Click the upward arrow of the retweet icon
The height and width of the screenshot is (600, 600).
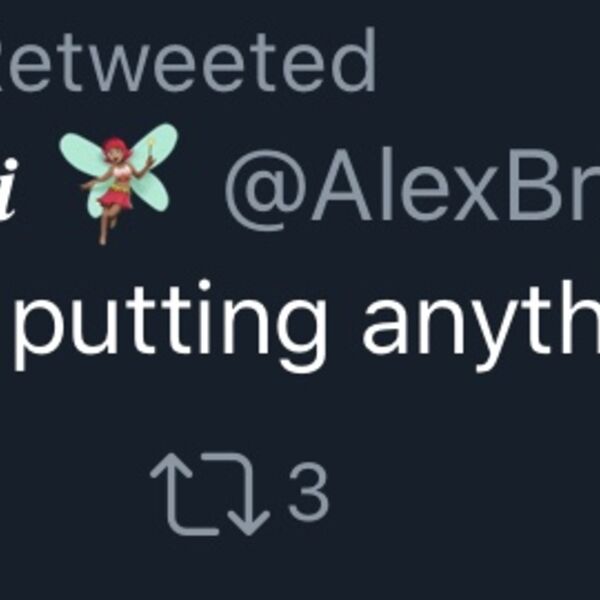(x=177, y=485)
